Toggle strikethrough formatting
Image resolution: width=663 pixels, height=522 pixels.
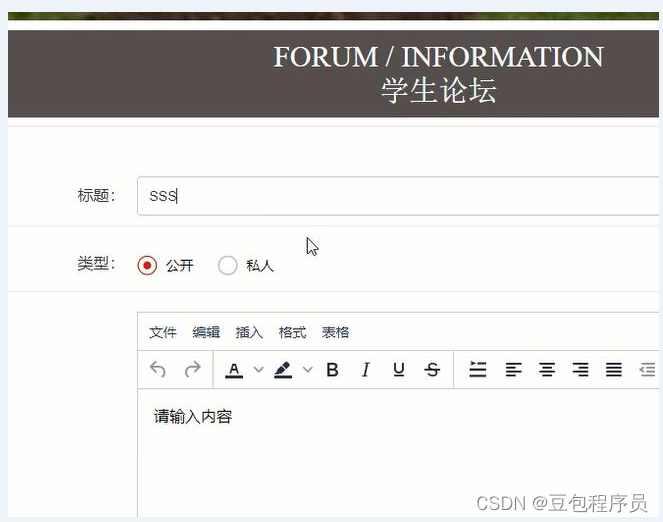(432, 370)
